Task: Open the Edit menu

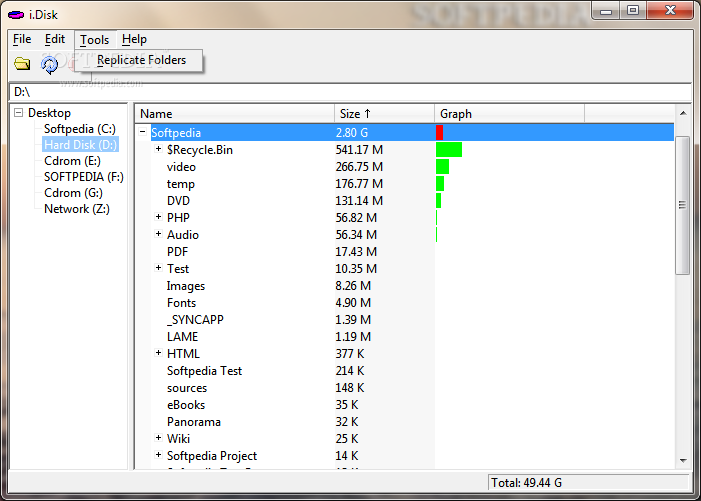Action: (x=55, y=39)
